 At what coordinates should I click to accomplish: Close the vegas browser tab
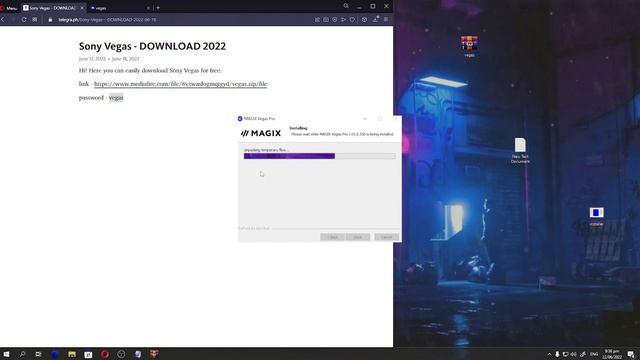coord(148,8)
